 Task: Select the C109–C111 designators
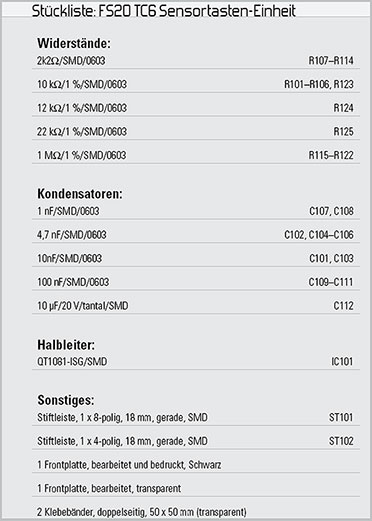pyautogui.click(x=331, y=282)
